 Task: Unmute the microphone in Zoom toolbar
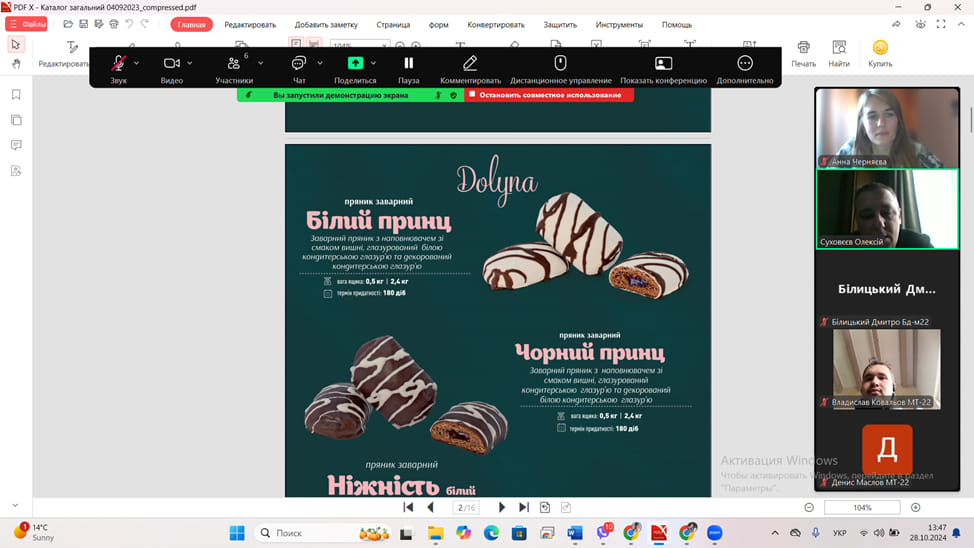pos(119,64)
